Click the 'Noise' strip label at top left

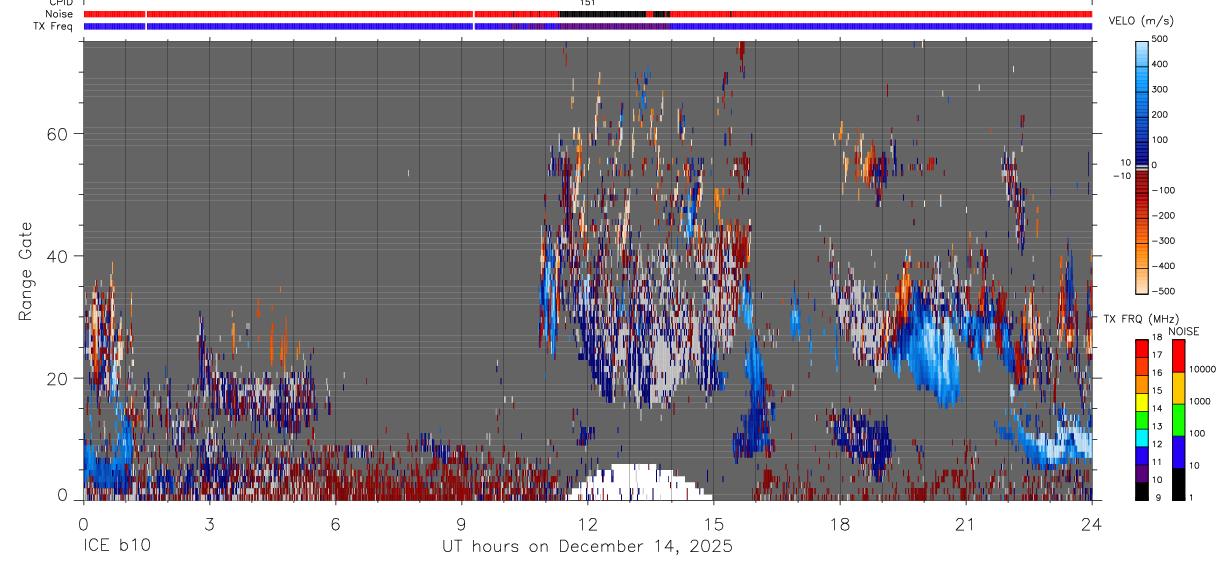(x=60, y=14)
